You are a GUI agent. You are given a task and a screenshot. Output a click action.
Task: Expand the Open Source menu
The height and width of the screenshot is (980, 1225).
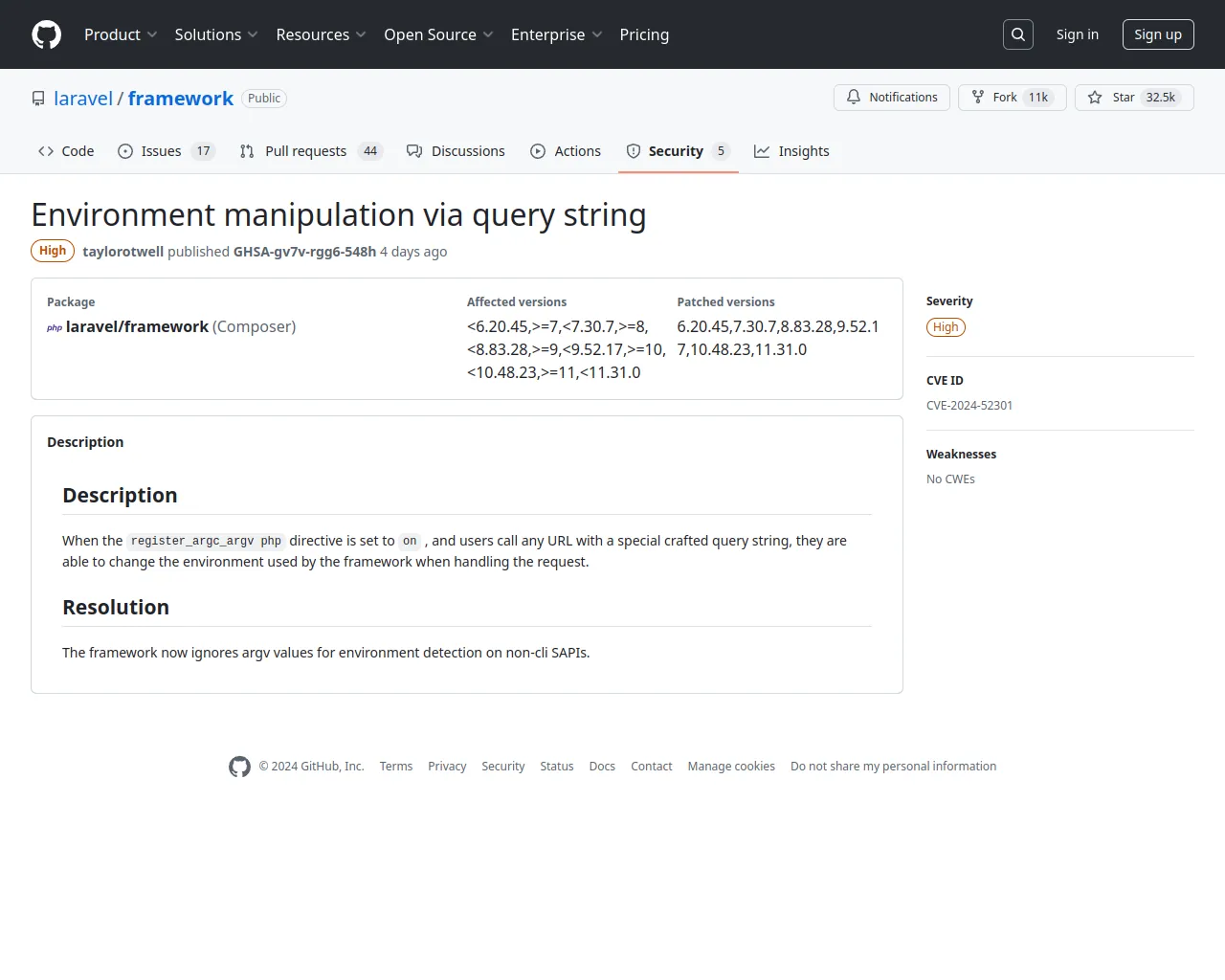point(438,34)
